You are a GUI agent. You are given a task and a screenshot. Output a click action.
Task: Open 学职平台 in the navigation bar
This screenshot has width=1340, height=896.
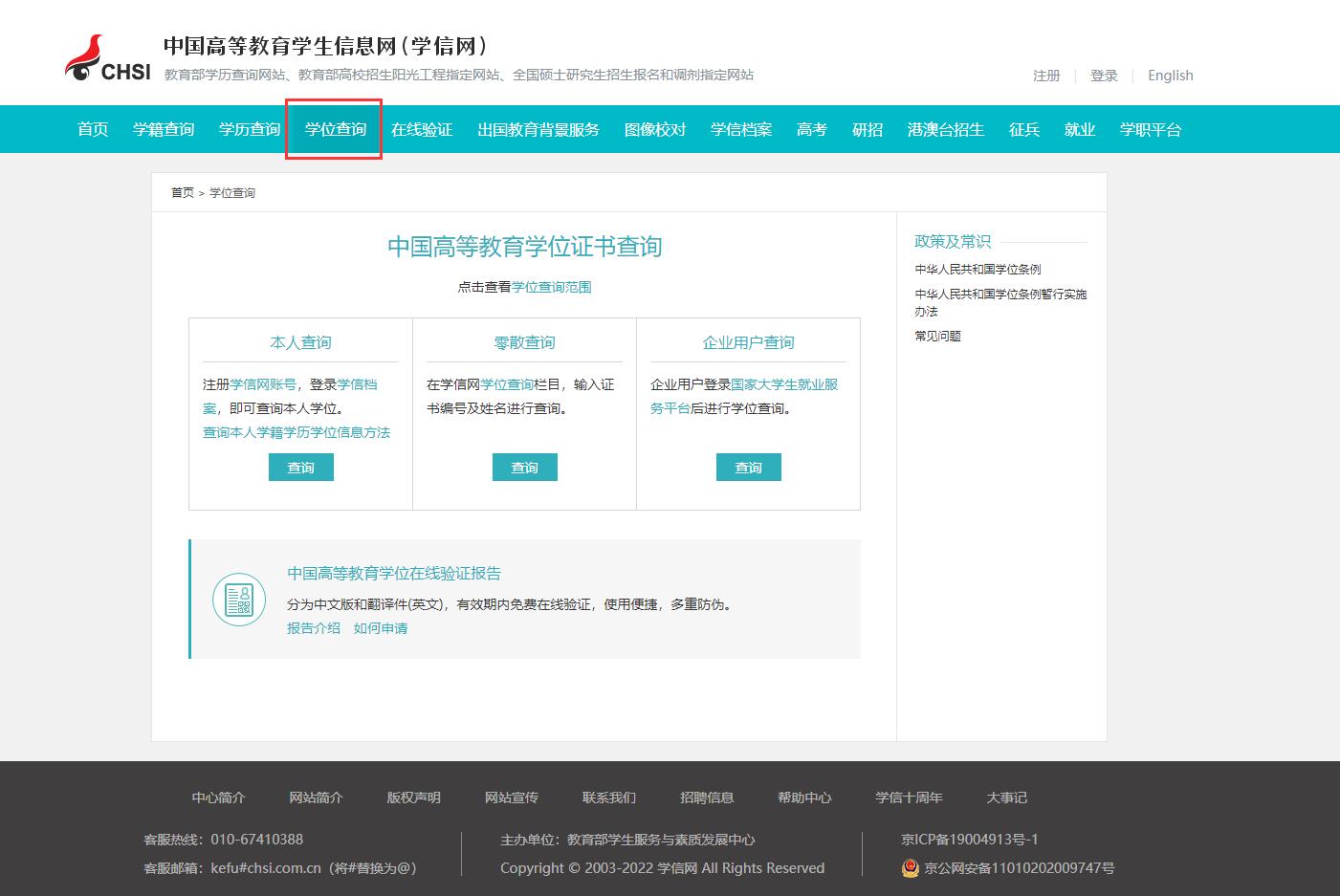(1151, 129)
